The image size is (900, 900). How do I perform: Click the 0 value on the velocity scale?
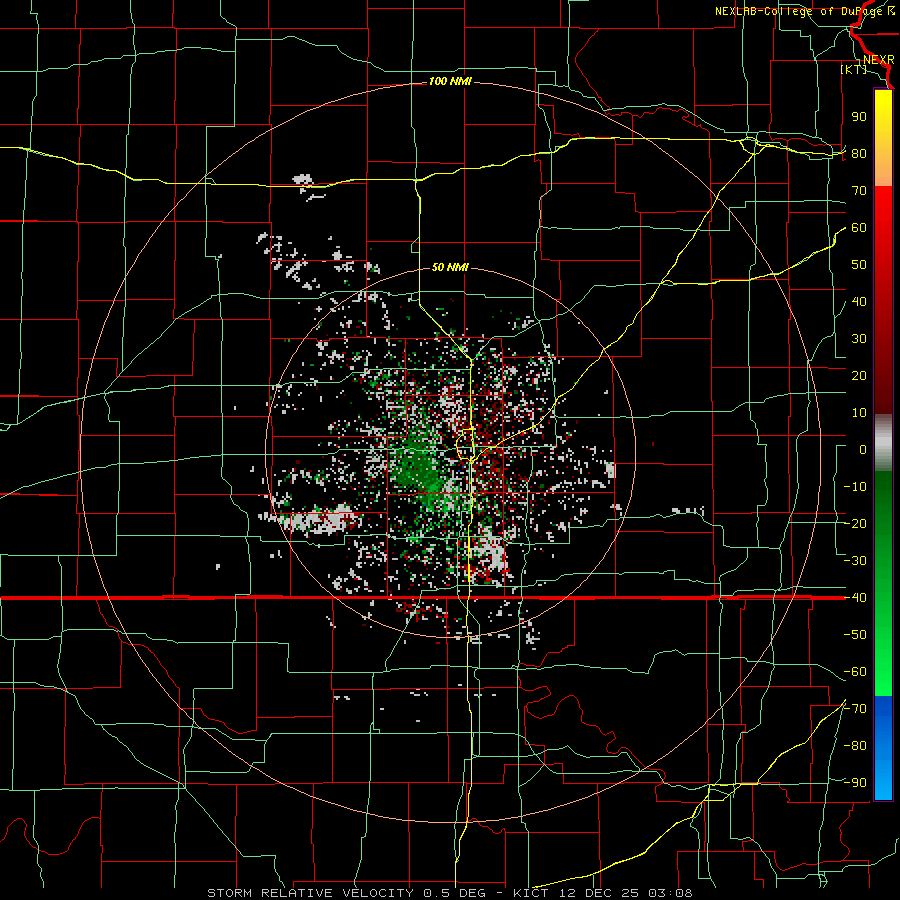pyautogui.click(x=863, y=450)
